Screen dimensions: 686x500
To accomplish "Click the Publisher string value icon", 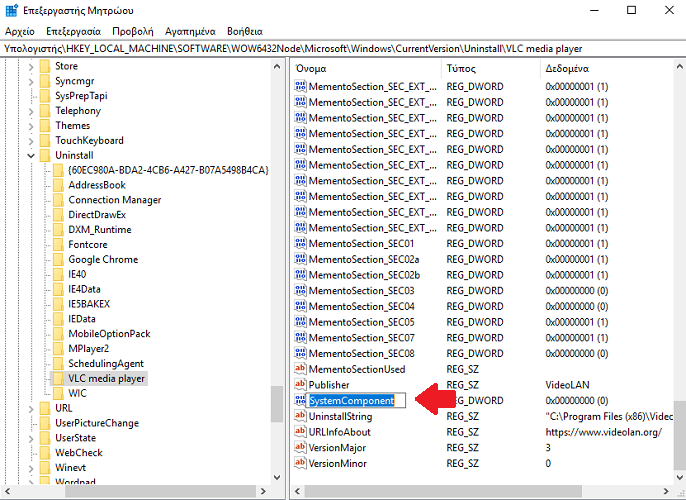I will [x=300, y=385].
